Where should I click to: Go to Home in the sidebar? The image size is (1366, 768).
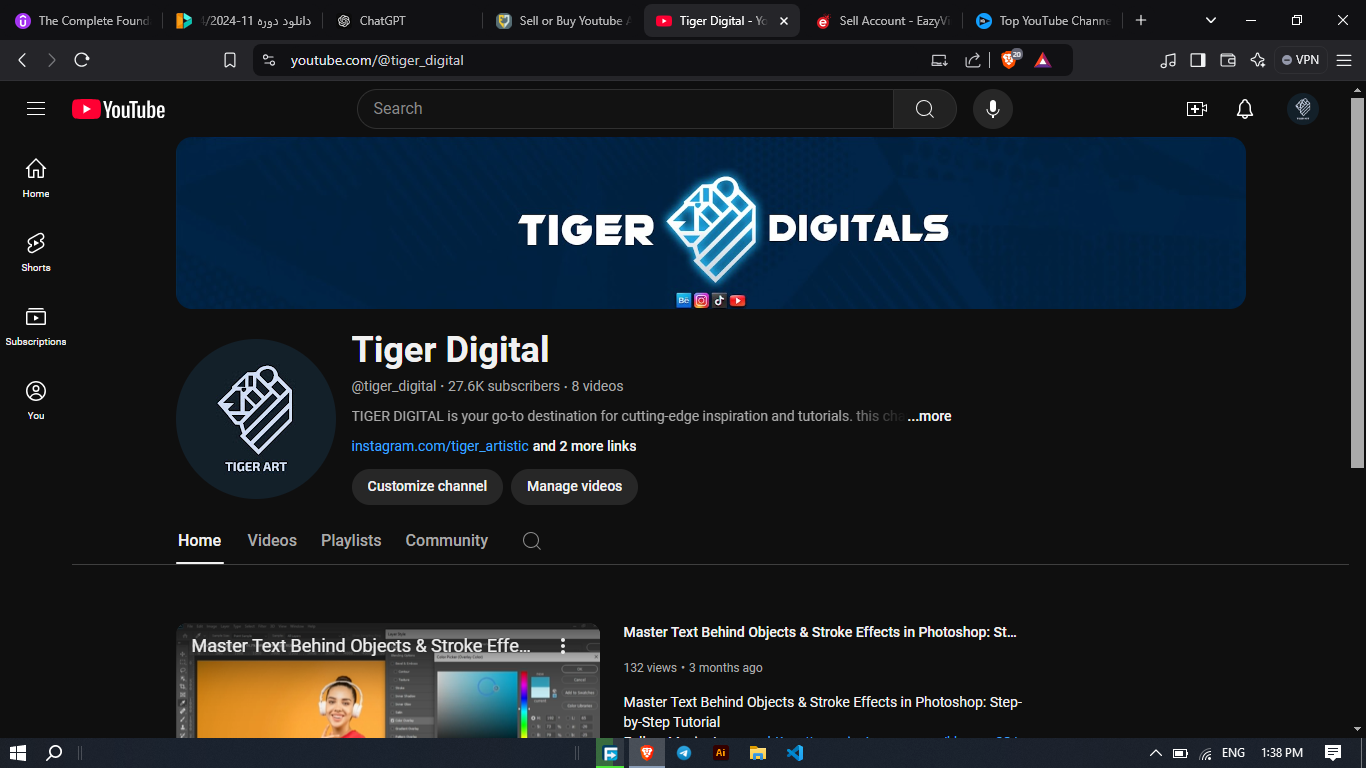click(x=36, y=178)
